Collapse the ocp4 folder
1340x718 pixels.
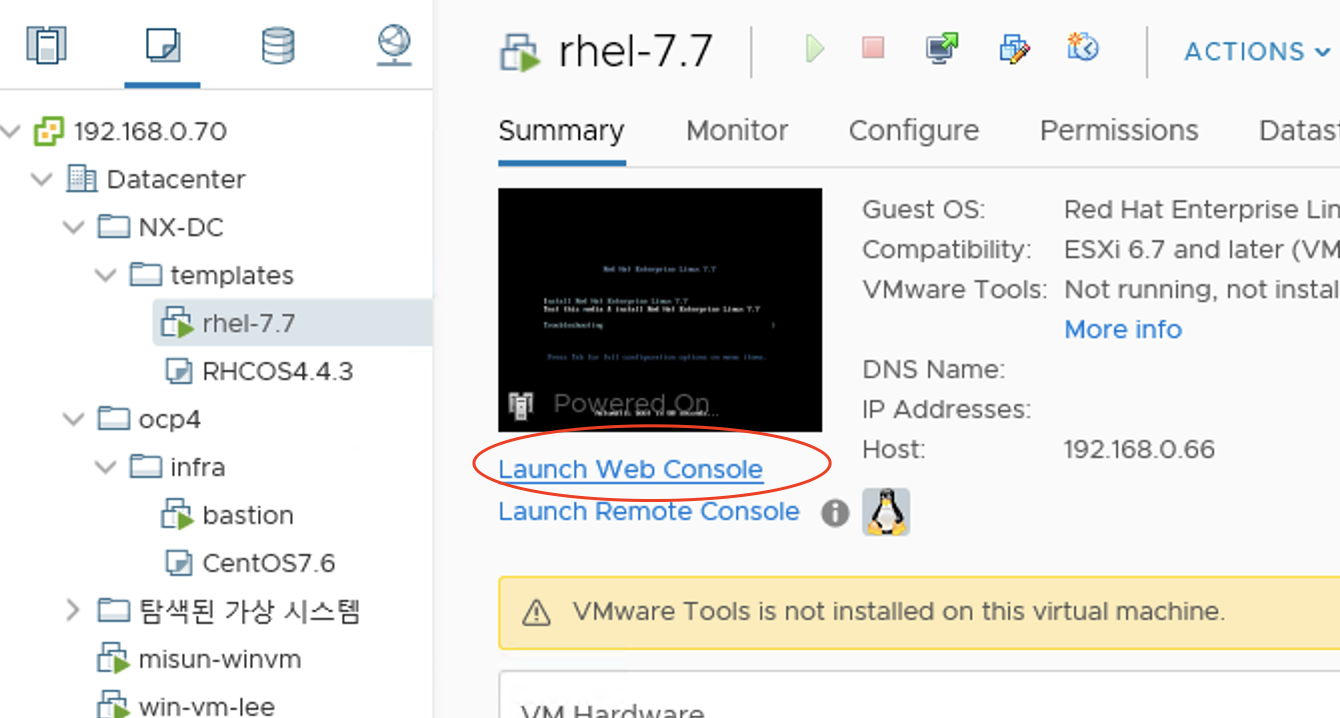[x=74, y=419]
